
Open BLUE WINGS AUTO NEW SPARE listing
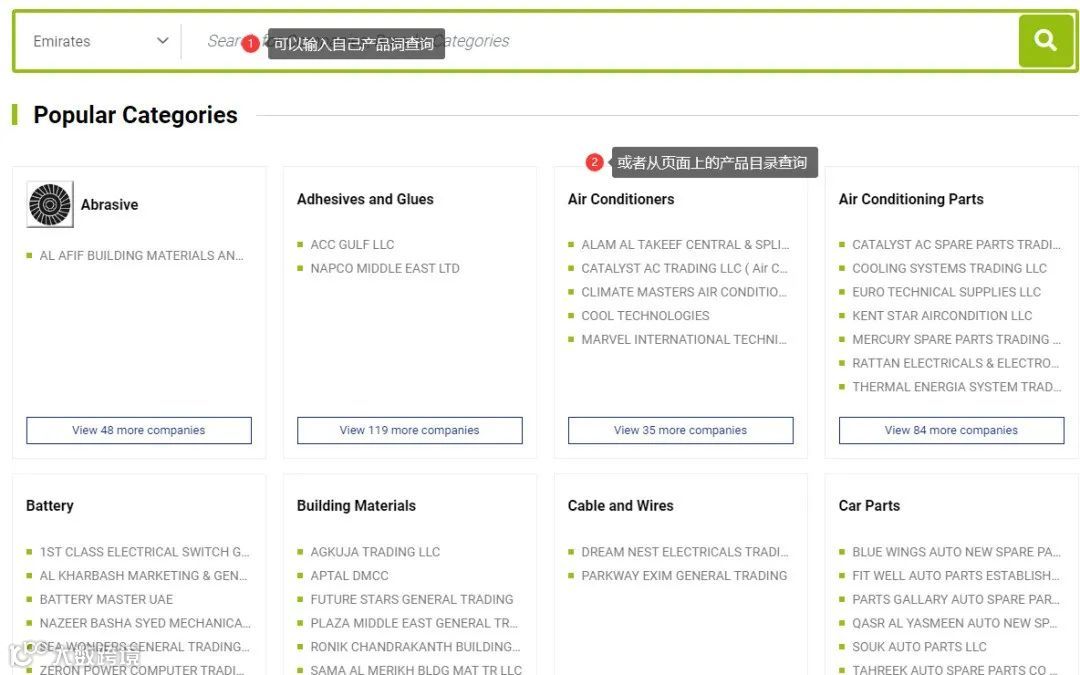956,552
